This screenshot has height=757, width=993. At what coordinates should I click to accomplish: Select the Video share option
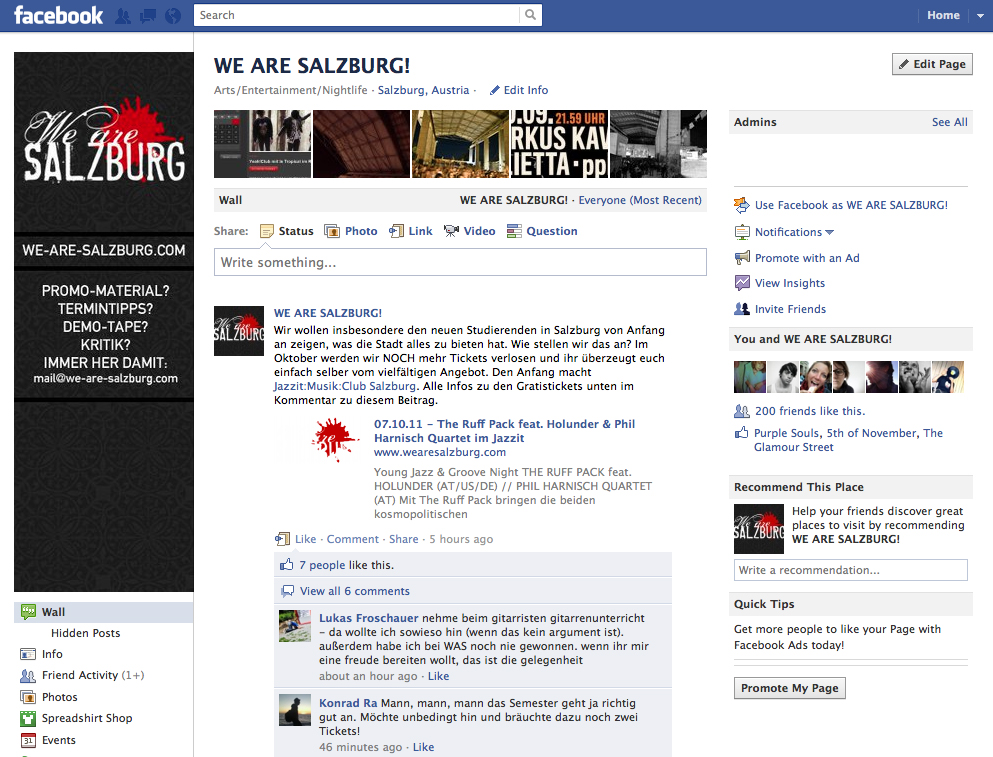[x=469, y=231]
